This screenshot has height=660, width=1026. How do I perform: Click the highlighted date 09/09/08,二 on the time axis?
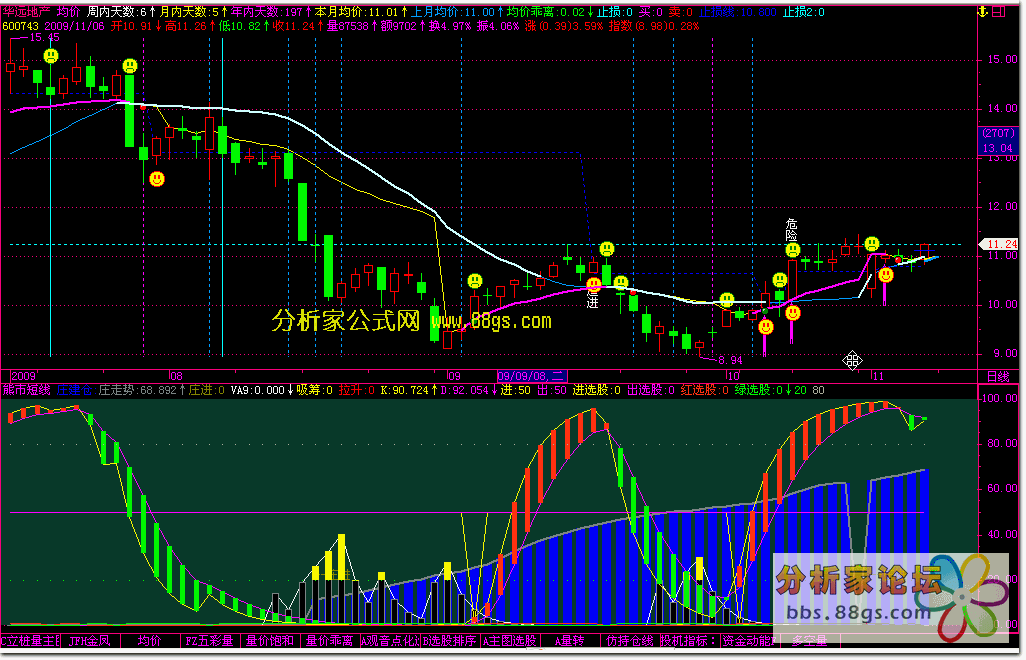[531, 376]
